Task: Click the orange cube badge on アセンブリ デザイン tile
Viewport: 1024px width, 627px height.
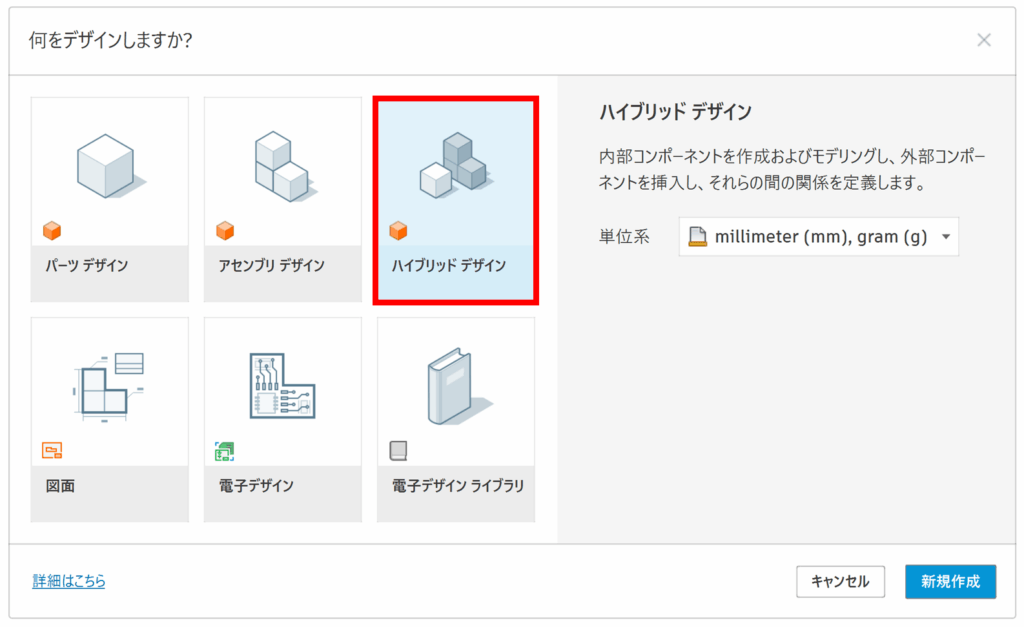Action: (225, 231)
